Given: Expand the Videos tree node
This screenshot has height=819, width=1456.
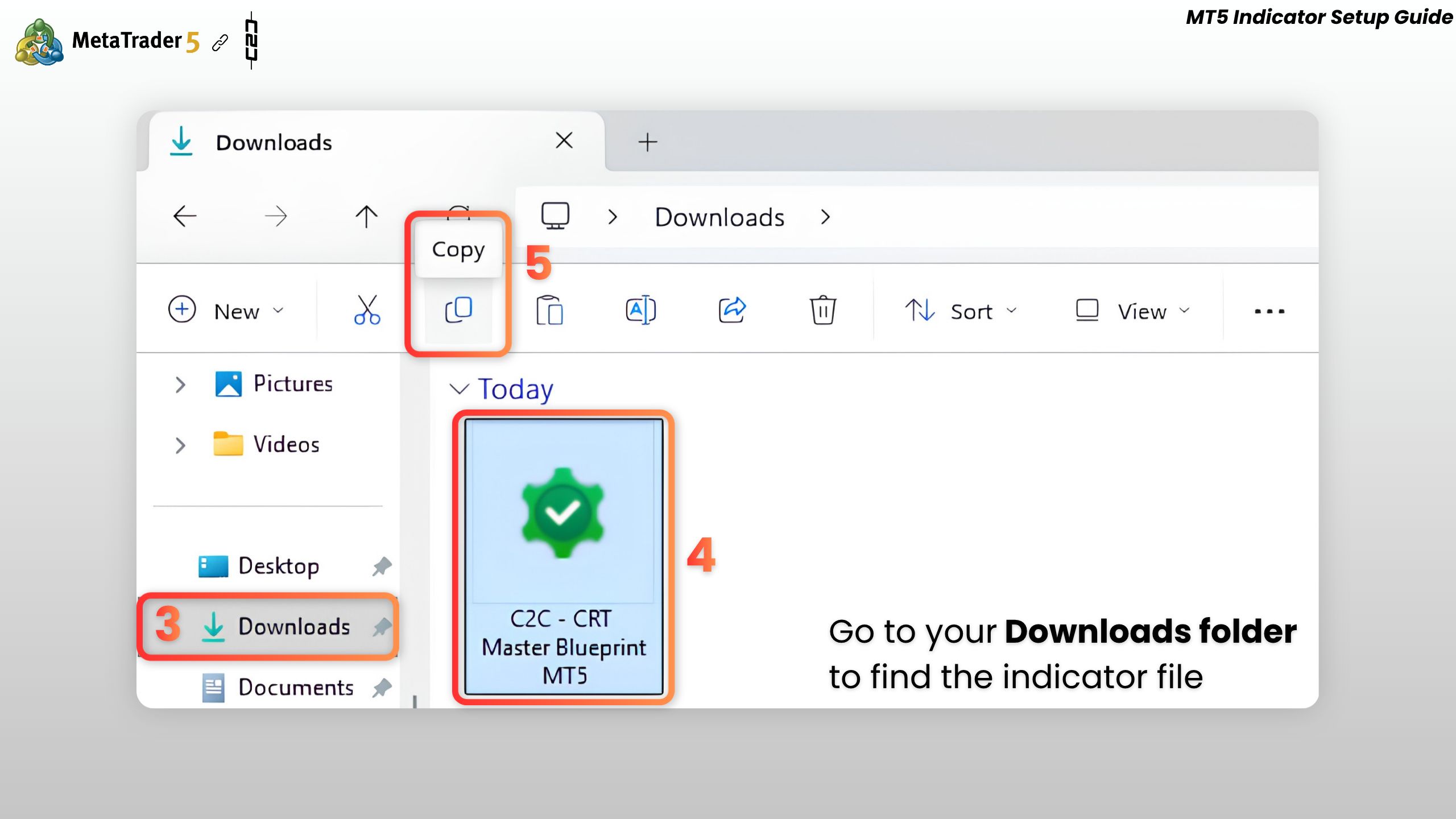Looking at the screenshot, I should click(180, 445).
